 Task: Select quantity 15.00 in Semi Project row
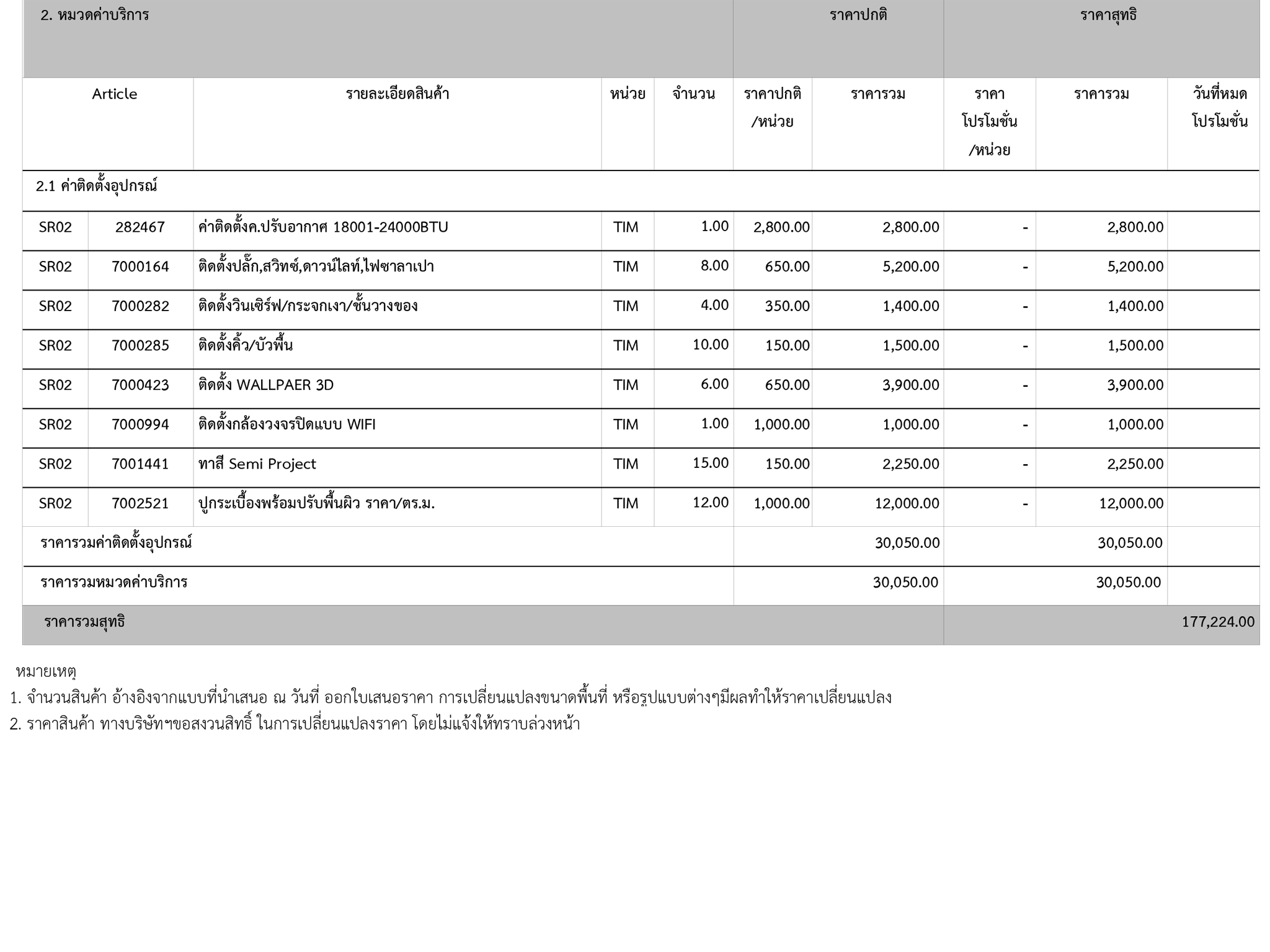point(710,463)
